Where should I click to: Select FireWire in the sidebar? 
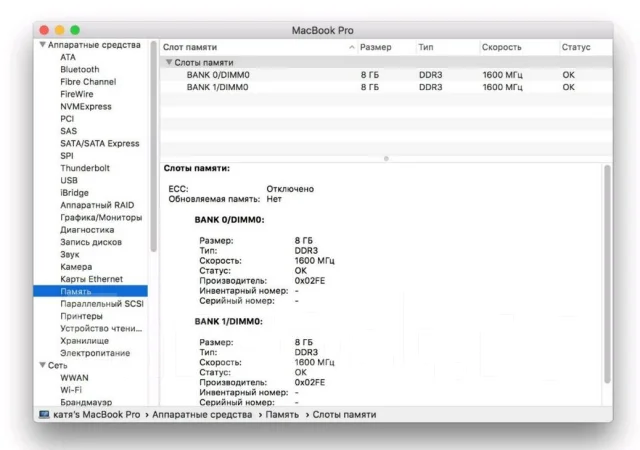coord(77,94)
